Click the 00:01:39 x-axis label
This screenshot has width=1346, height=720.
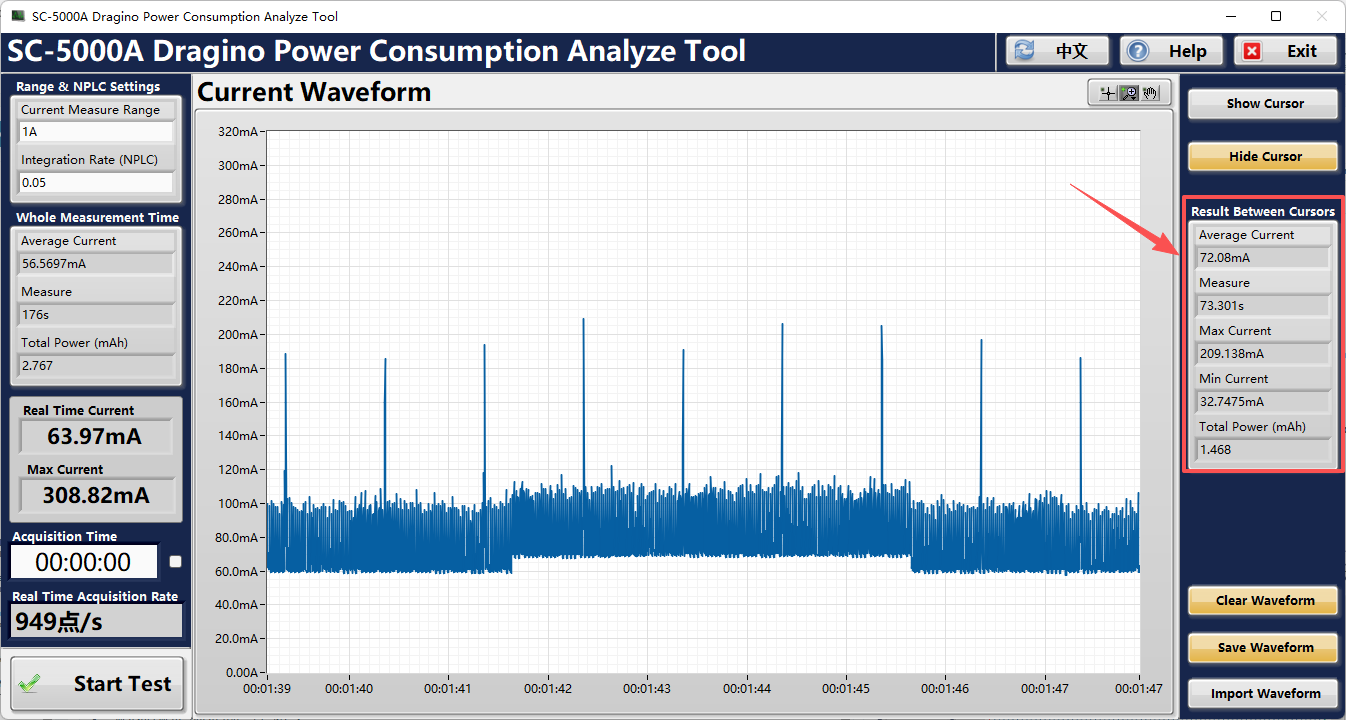(x=268, y=688)
